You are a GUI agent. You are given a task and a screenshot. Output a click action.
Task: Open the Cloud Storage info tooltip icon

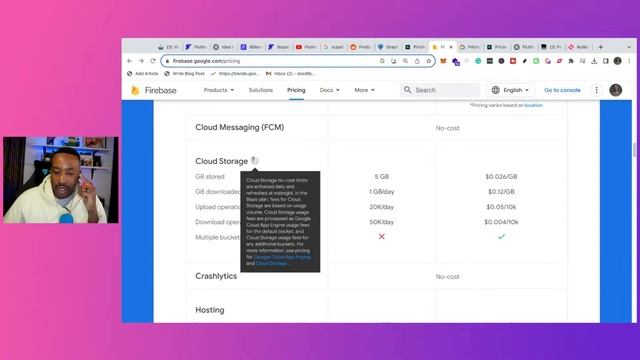[255, 161]
